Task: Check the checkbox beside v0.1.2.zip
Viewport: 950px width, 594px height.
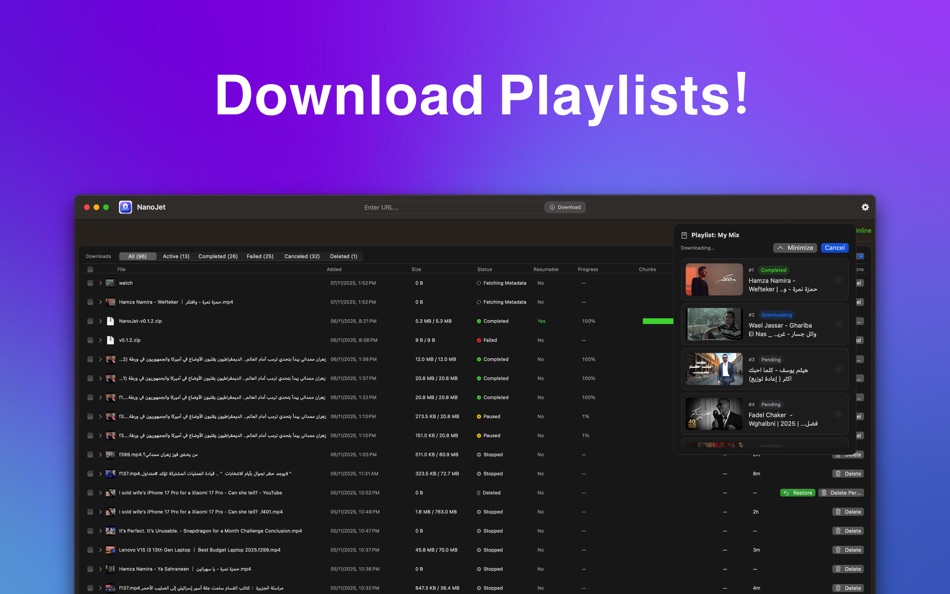Action: pos(90,340)
